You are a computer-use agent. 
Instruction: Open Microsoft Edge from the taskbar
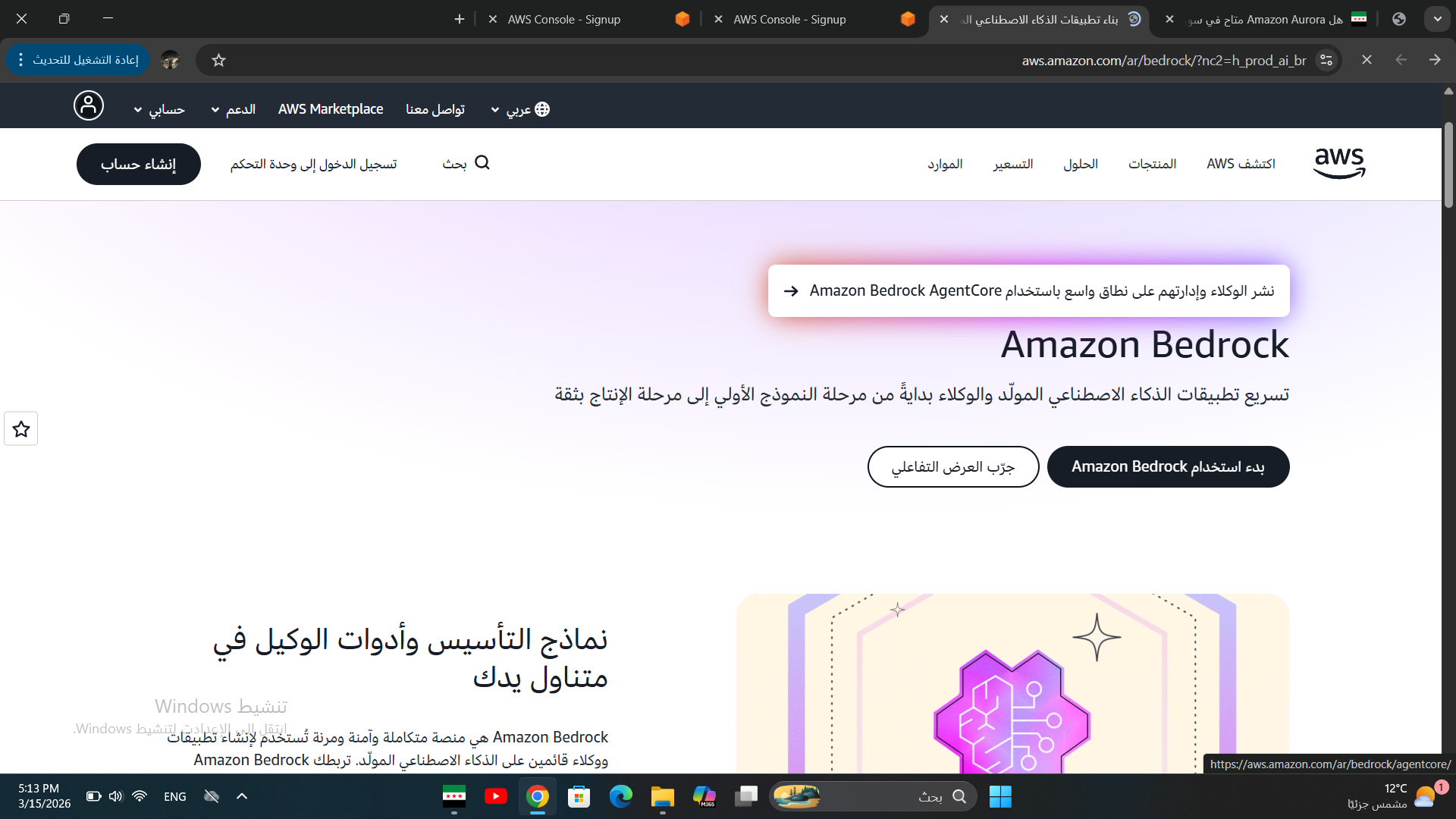coord(621,796)
